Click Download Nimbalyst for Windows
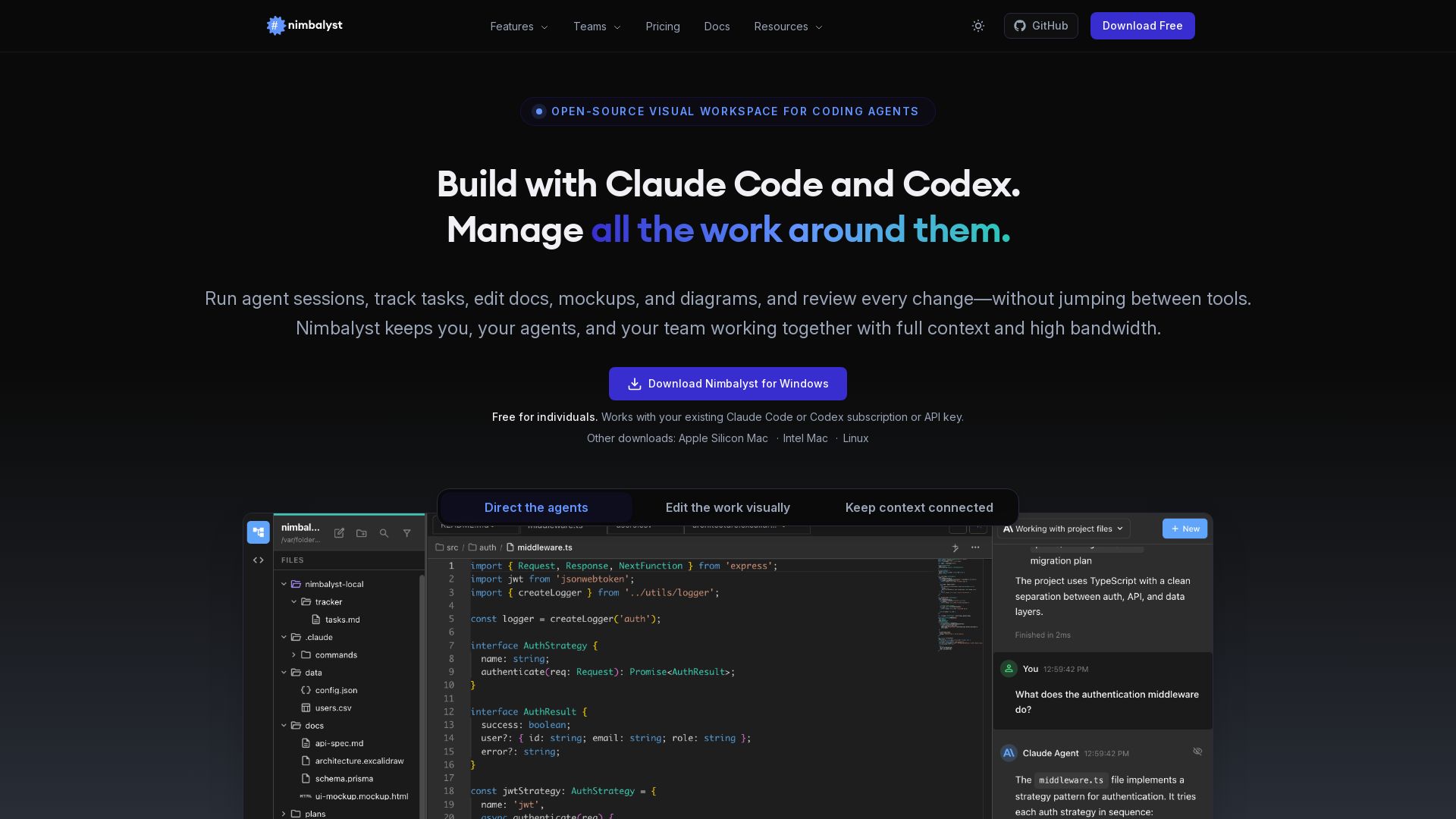The width and height of the screenshot is (1456, 819). 727,384
